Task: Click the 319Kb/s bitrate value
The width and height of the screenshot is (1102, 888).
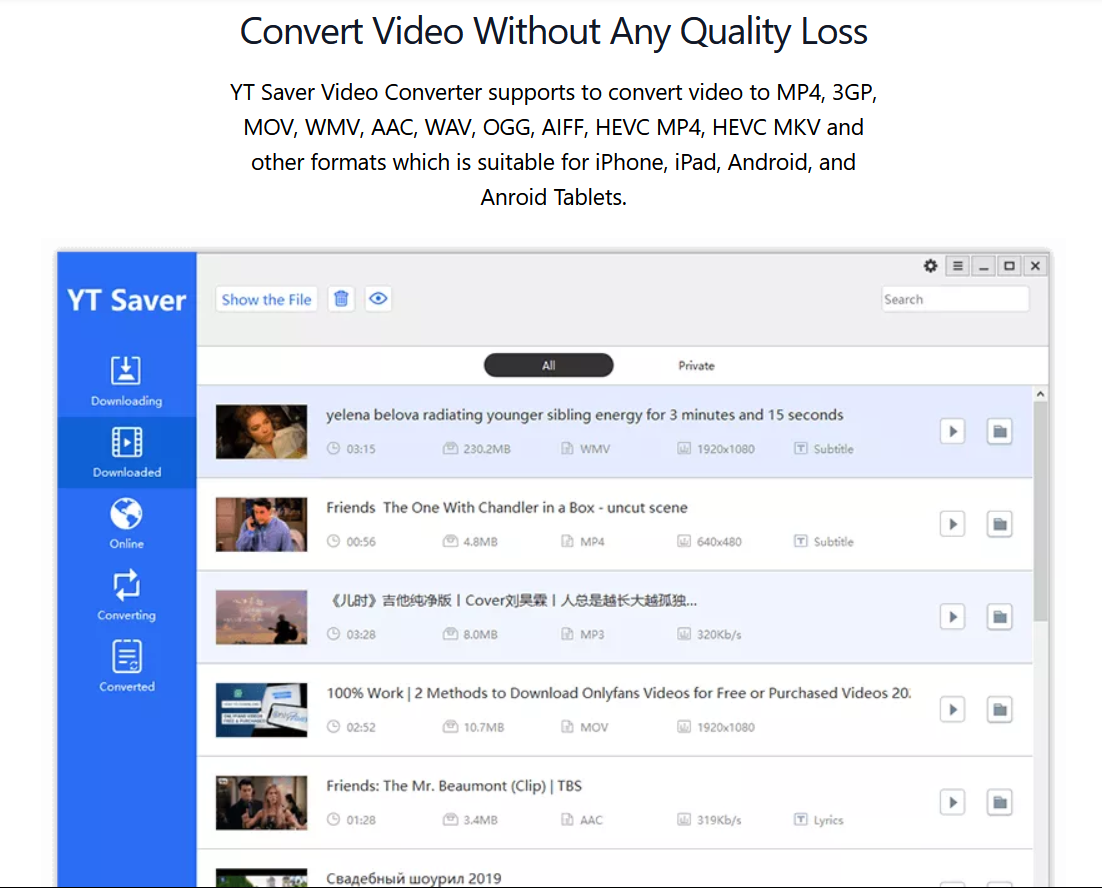Action: click(x=719, y=820)
